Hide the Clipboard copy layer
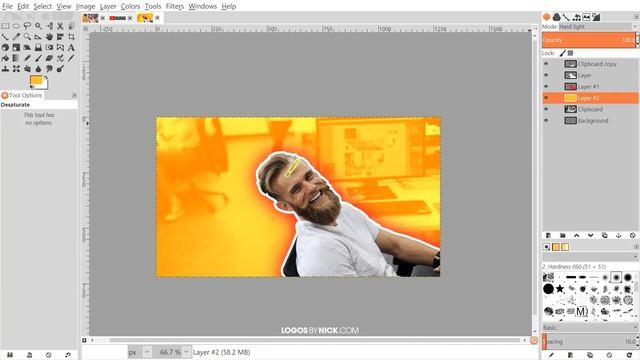 546,64
